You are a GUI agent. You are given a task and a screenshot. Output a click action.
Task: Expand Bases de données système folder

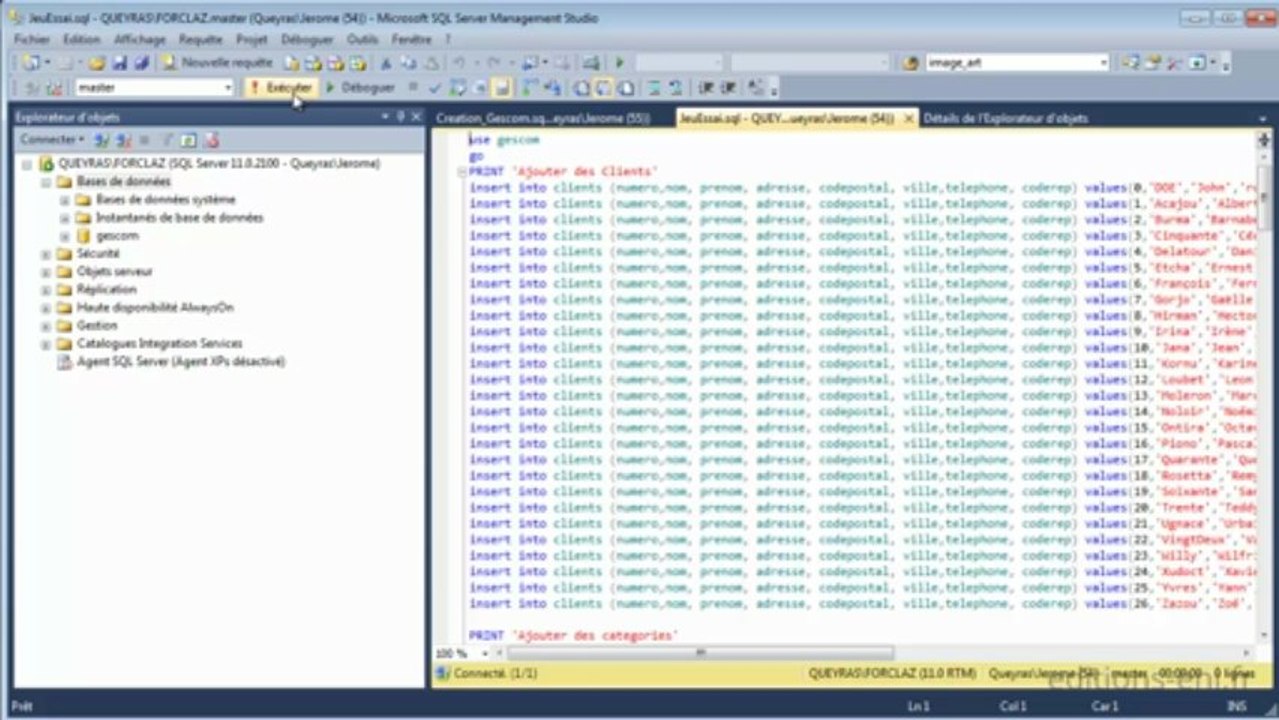[64, 199]
